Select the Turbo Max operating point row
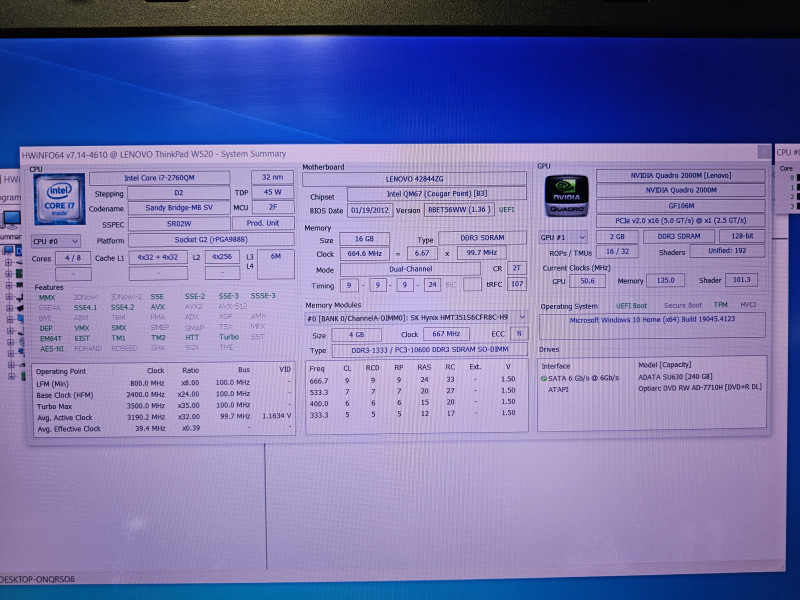 click(x=163, y=406)
